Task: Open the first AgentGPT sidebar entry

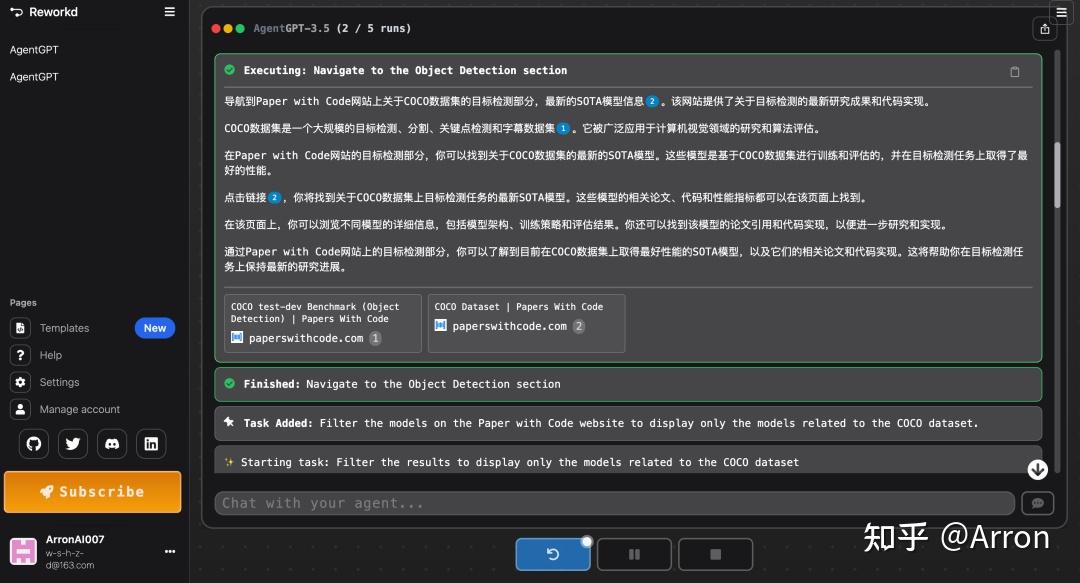Action: tap(34, 50)
